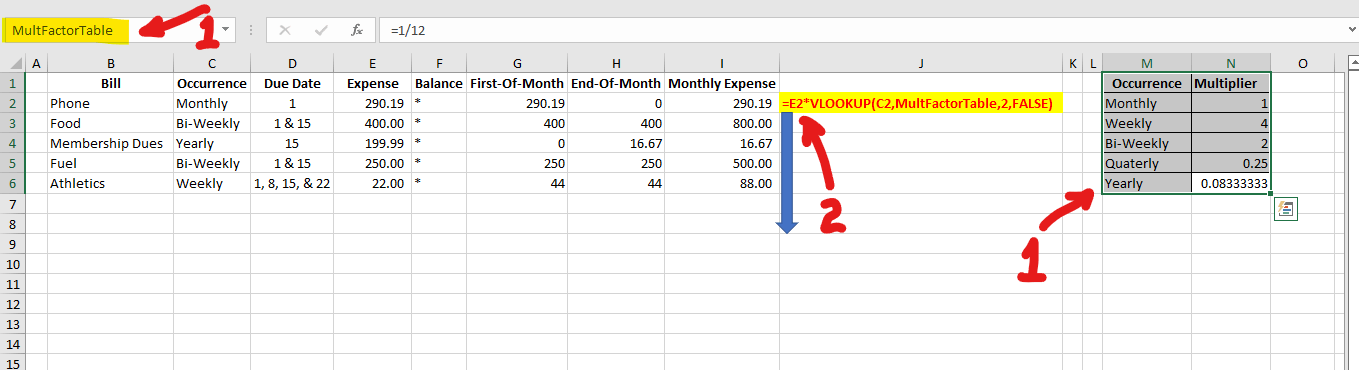Select column O header
This screenshot has height=370, width=1359.
1303,64
